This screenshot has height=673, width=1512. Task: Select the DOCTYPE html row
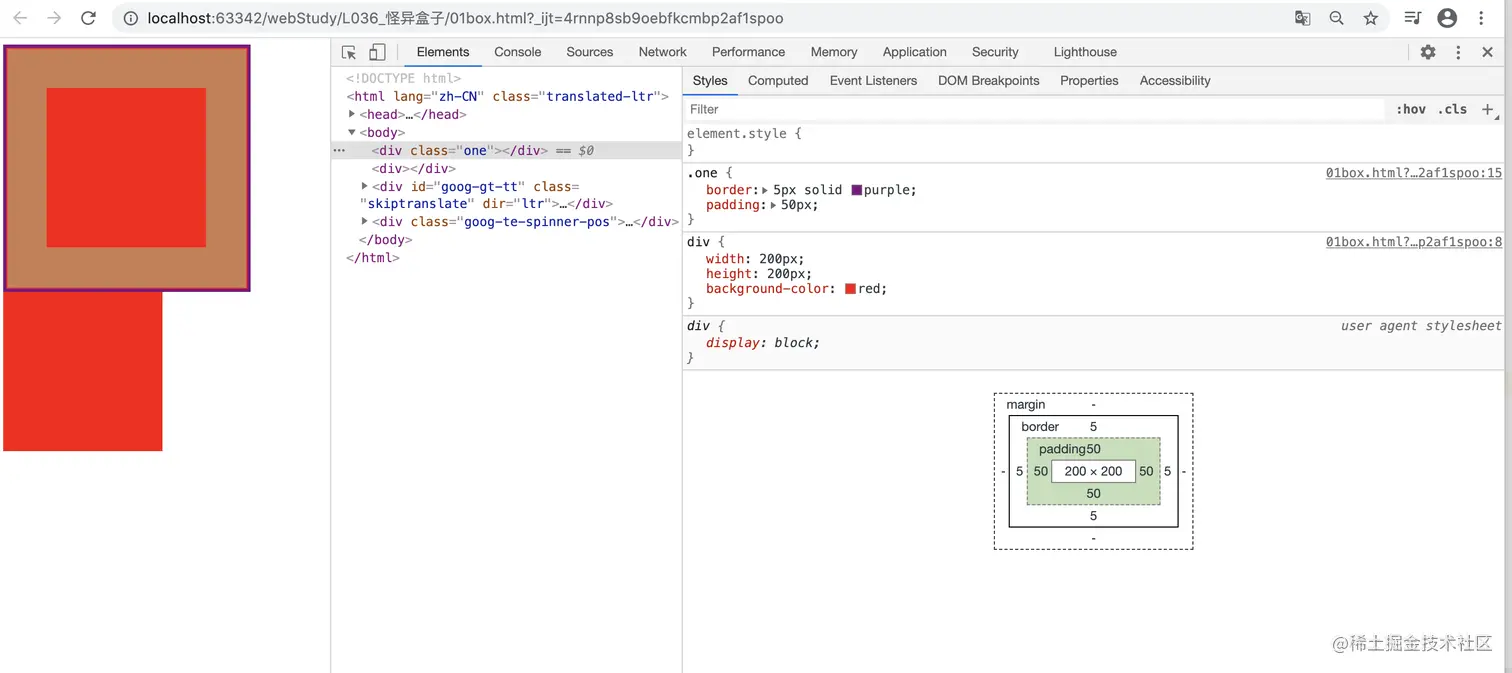tap(404, 79)
